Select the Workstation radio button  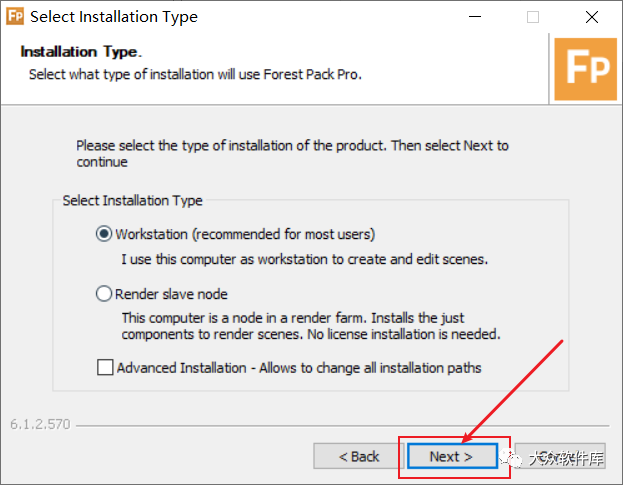coord(104,234)
